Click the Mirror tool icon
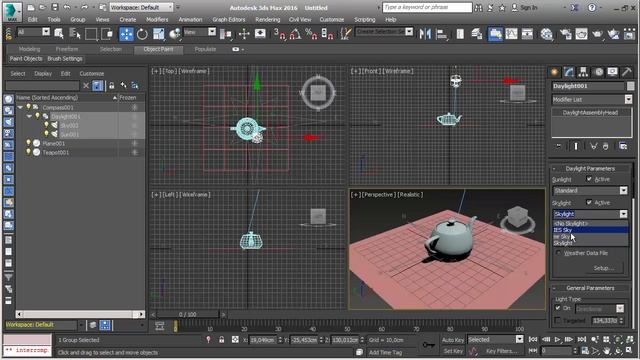The height and width of the screenshot is (360, 640). (x=425, y=34)
